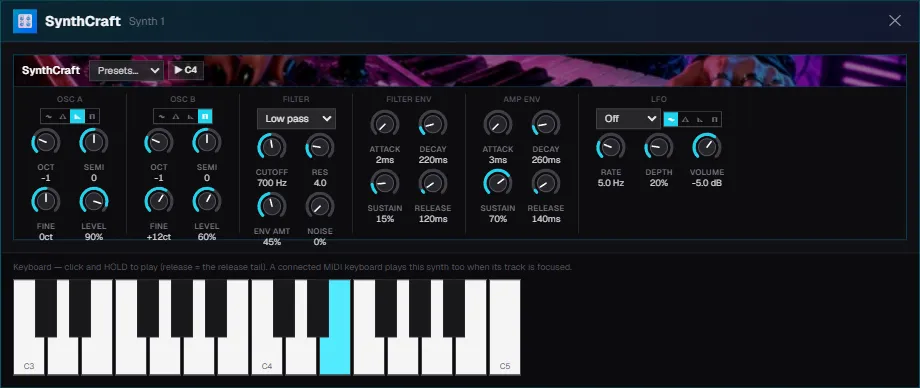Click the '260ms' amp decay value
This screenshot has height=388, width=920.
546,160
